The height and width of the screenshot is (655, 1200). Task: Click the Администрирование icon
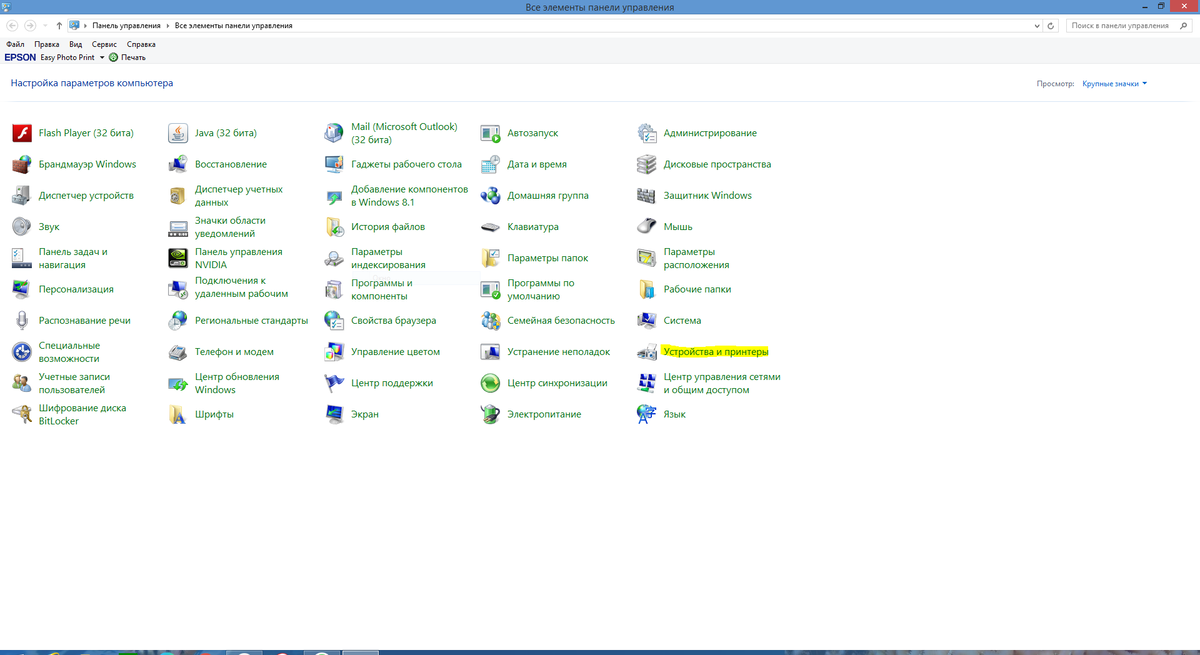pyautogui.click(x=646, y=133)
